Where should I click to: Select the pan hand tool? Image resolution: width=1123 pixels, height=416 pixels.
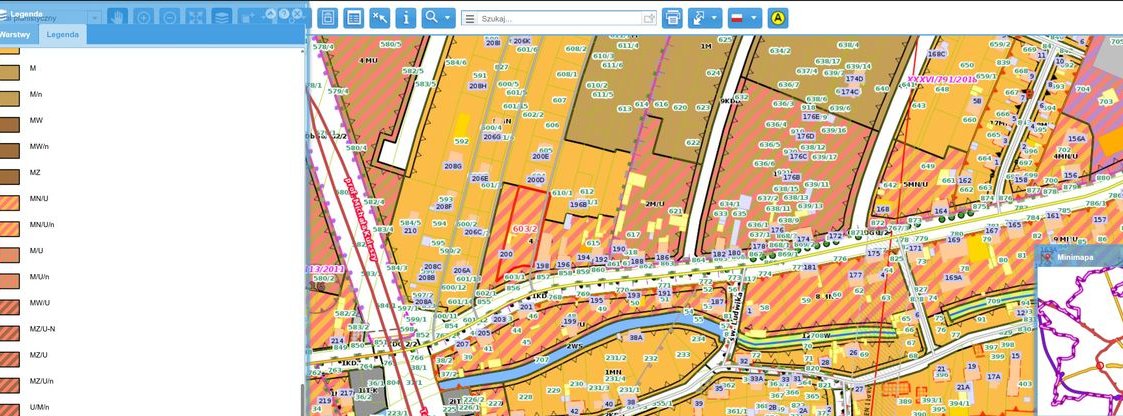pyautogui.click(x=118, y=17)
